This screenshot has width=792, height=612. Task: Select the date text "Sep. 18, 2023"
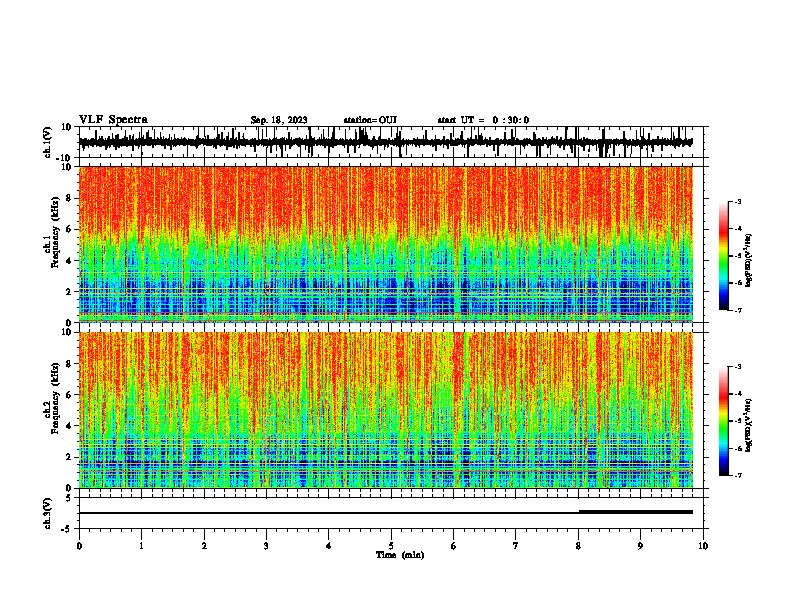279,120
